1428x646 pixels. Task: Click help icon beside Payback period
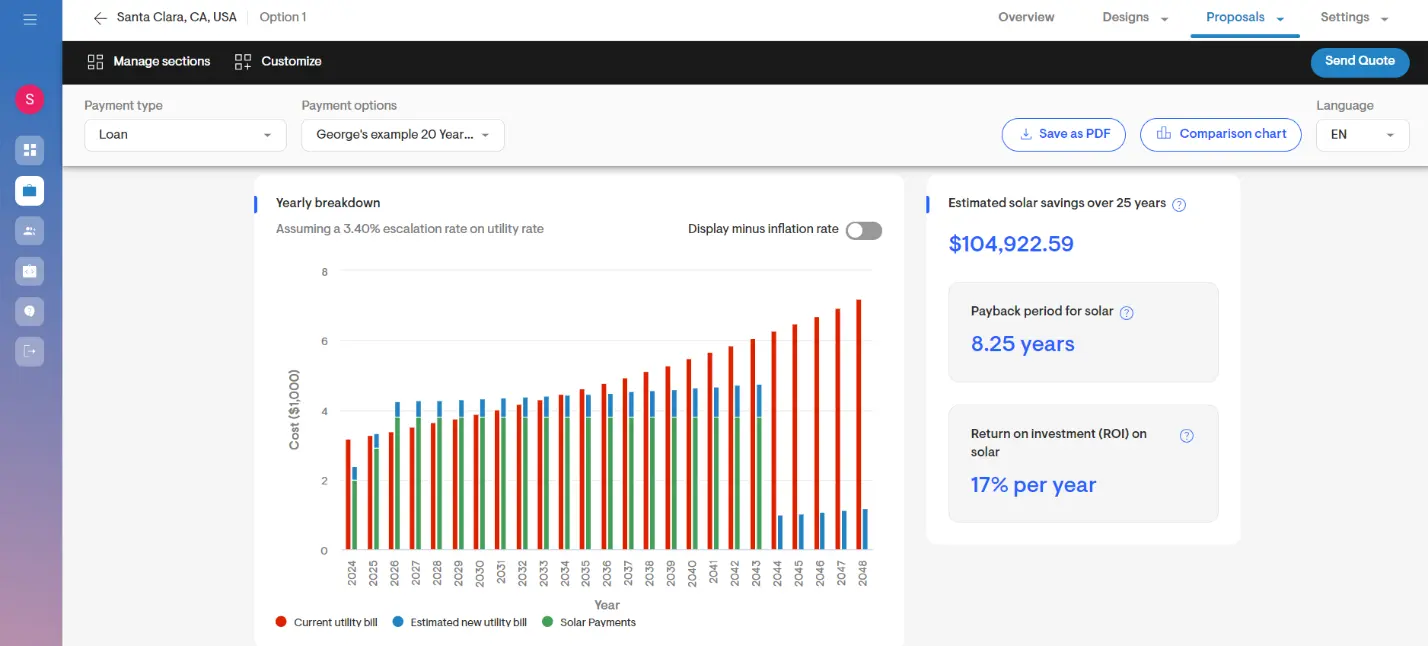(1126, 312)
